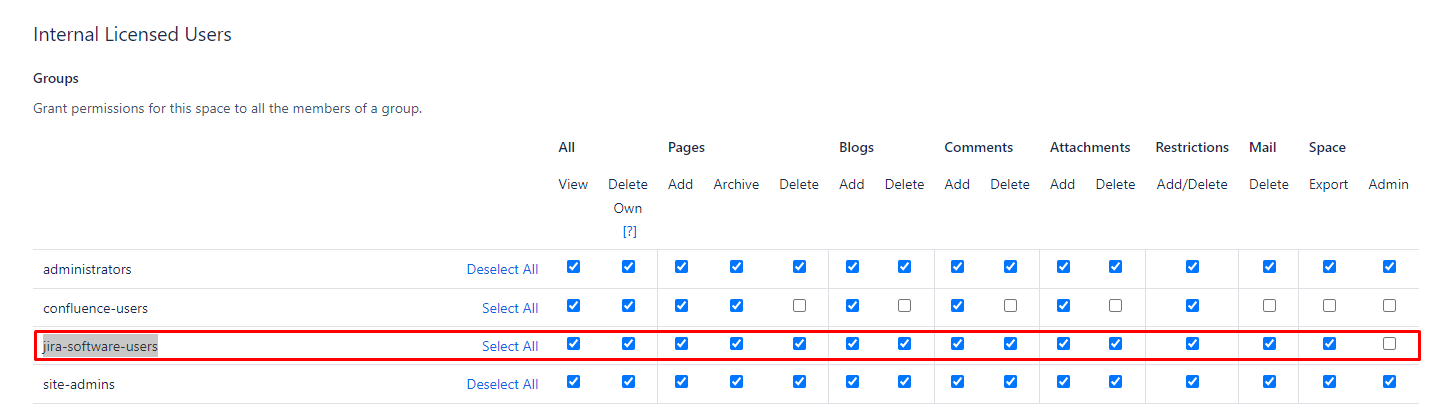Uncheck Blogs Add for site-admins
1440x415 pixels.
852,382
